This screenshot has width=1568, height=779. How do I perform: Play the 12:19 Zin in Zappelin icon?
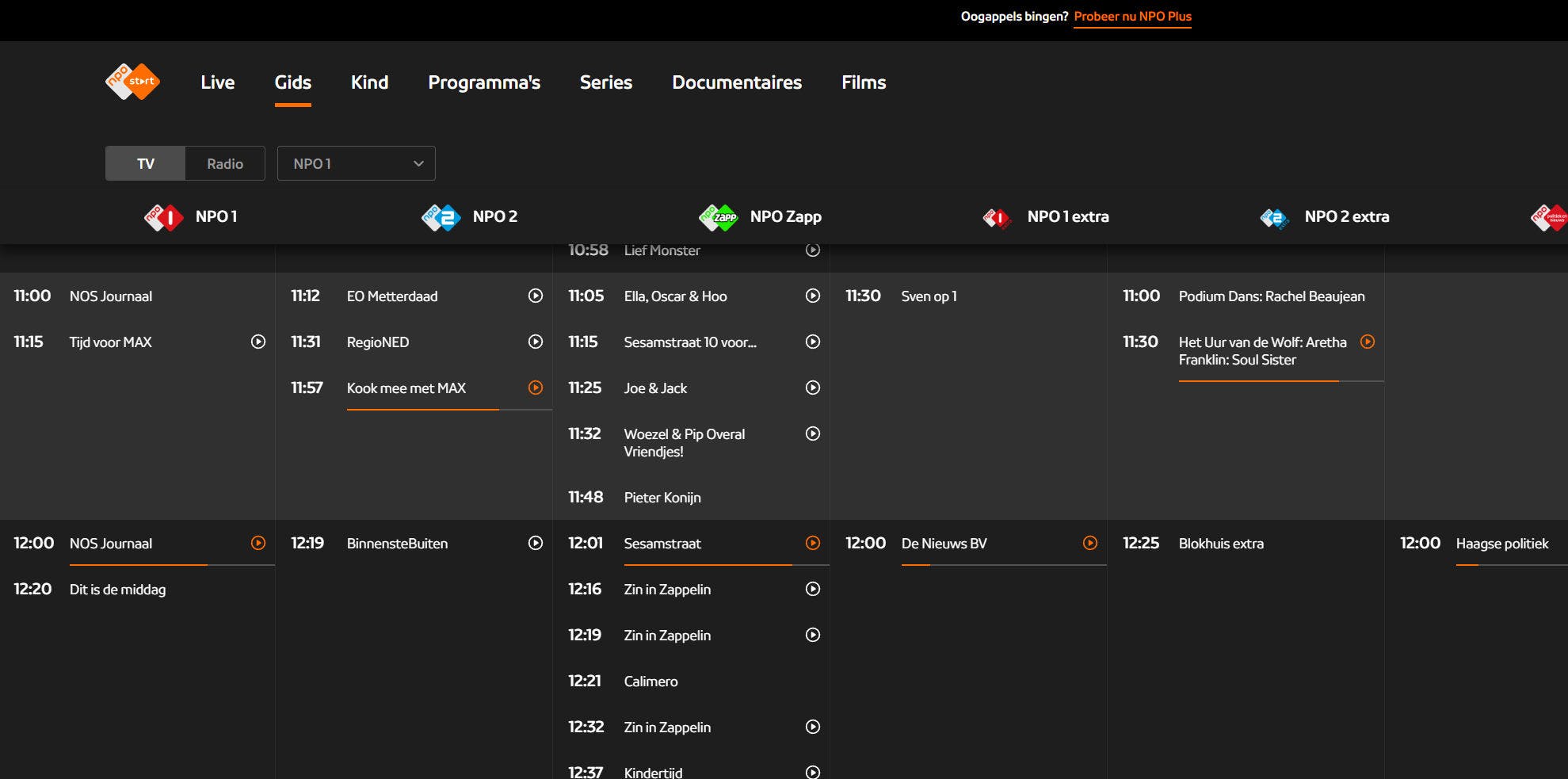pyautogui.click(x=813, y=635)
